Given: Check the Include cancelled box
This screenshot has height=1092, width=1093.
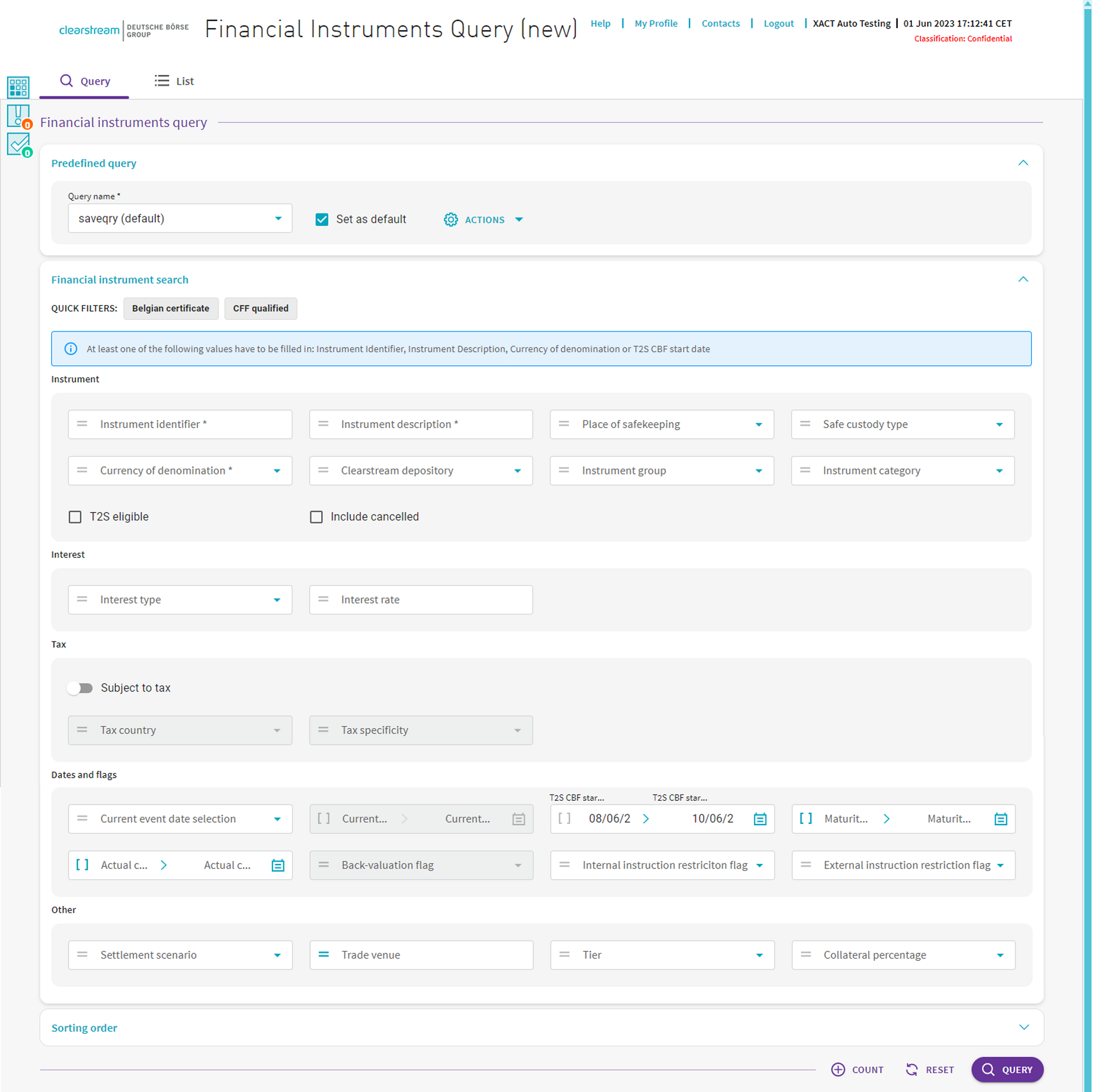Looking at the screenshot, I should [316, 517].
